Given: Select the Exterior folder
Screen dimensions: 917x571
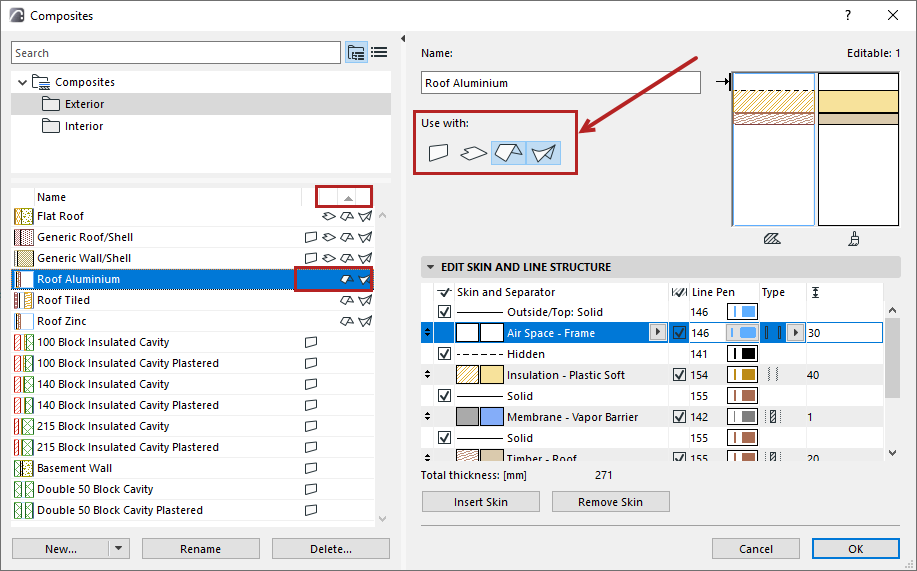Looking at the screenshot, I should coord(201,104).
